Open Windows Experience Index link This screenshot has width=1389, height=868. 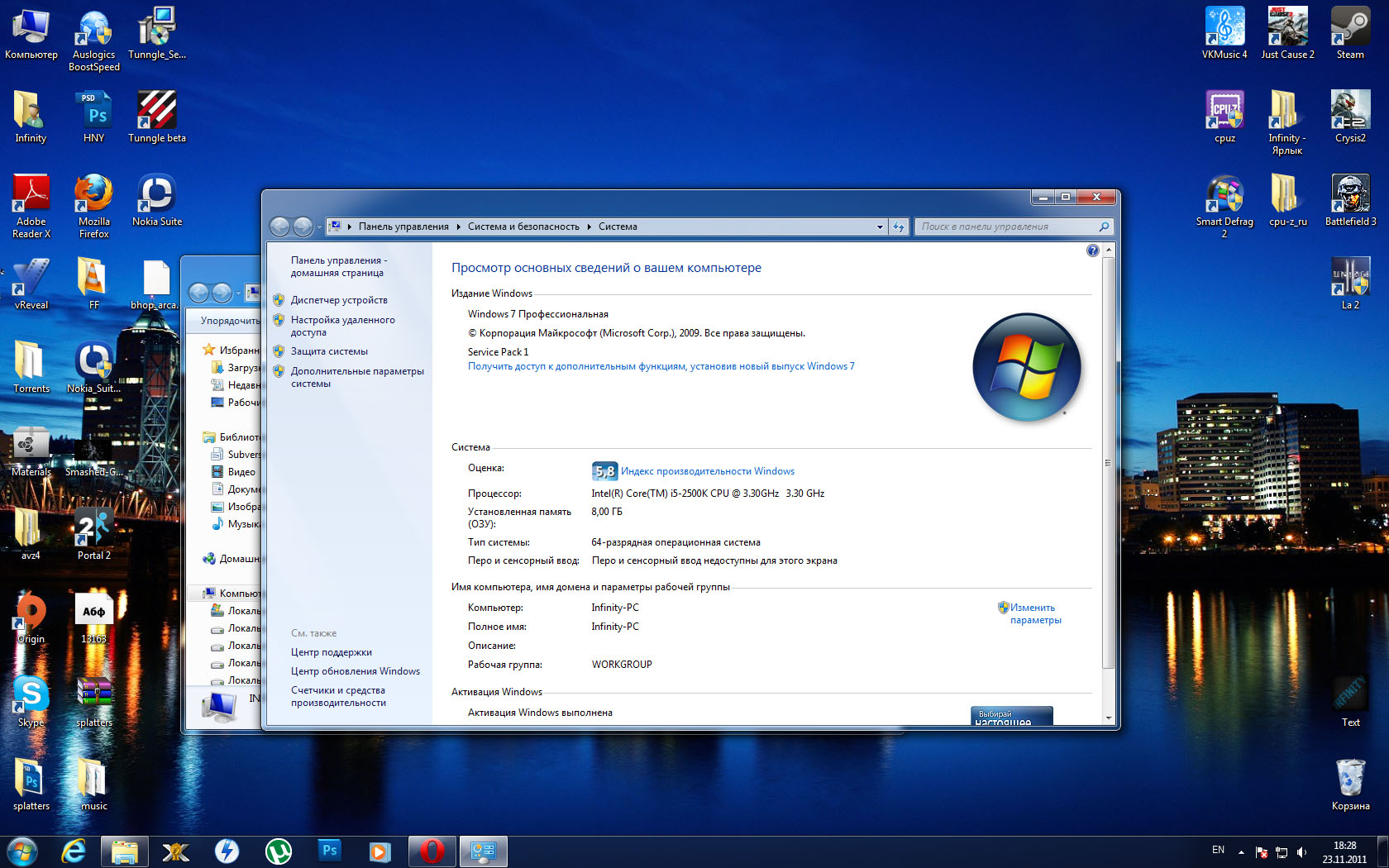[x=708, y=471]
